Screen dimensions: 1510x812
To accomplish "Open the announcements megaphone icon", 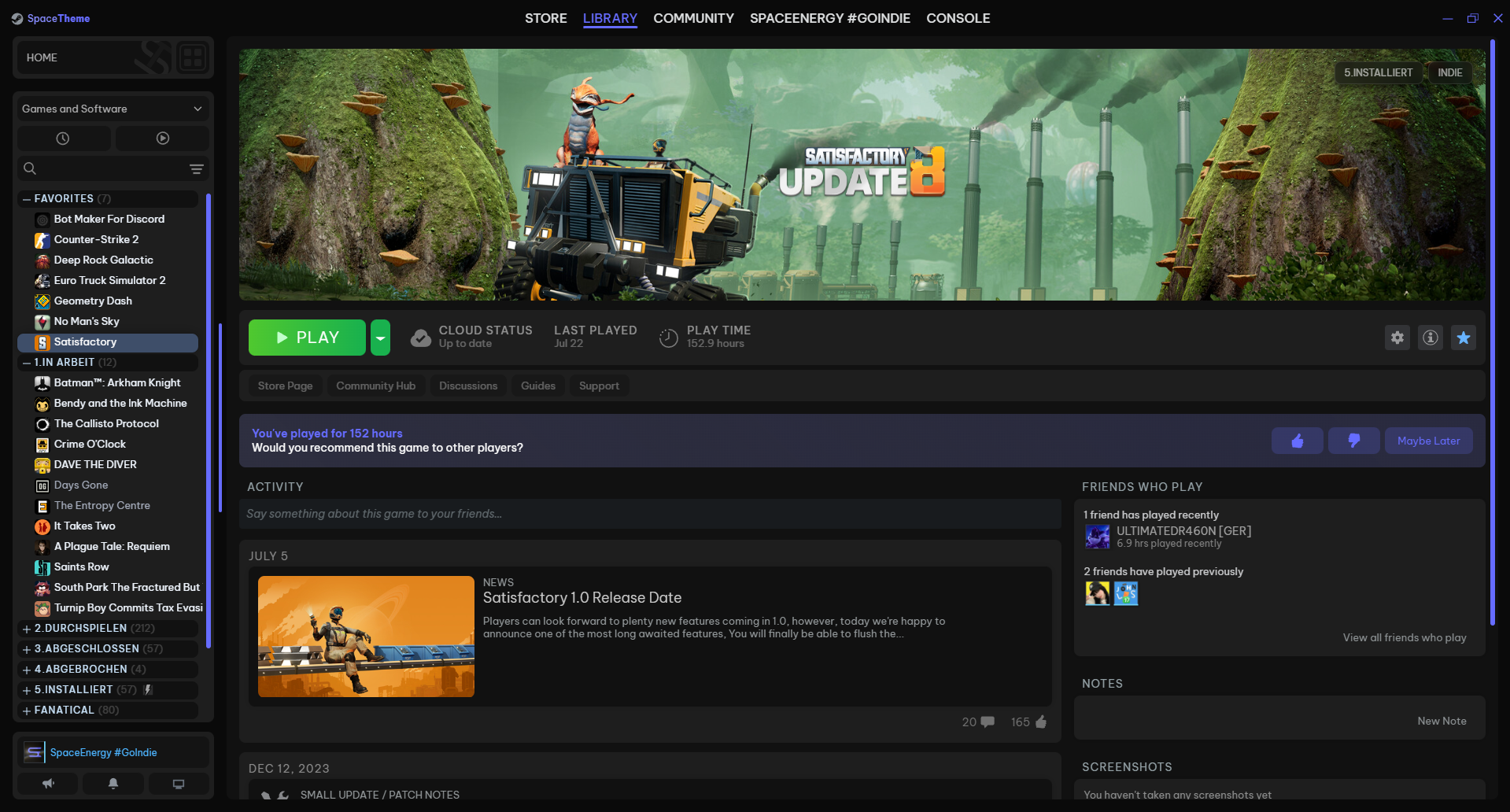I will click(x=48, y=784).
